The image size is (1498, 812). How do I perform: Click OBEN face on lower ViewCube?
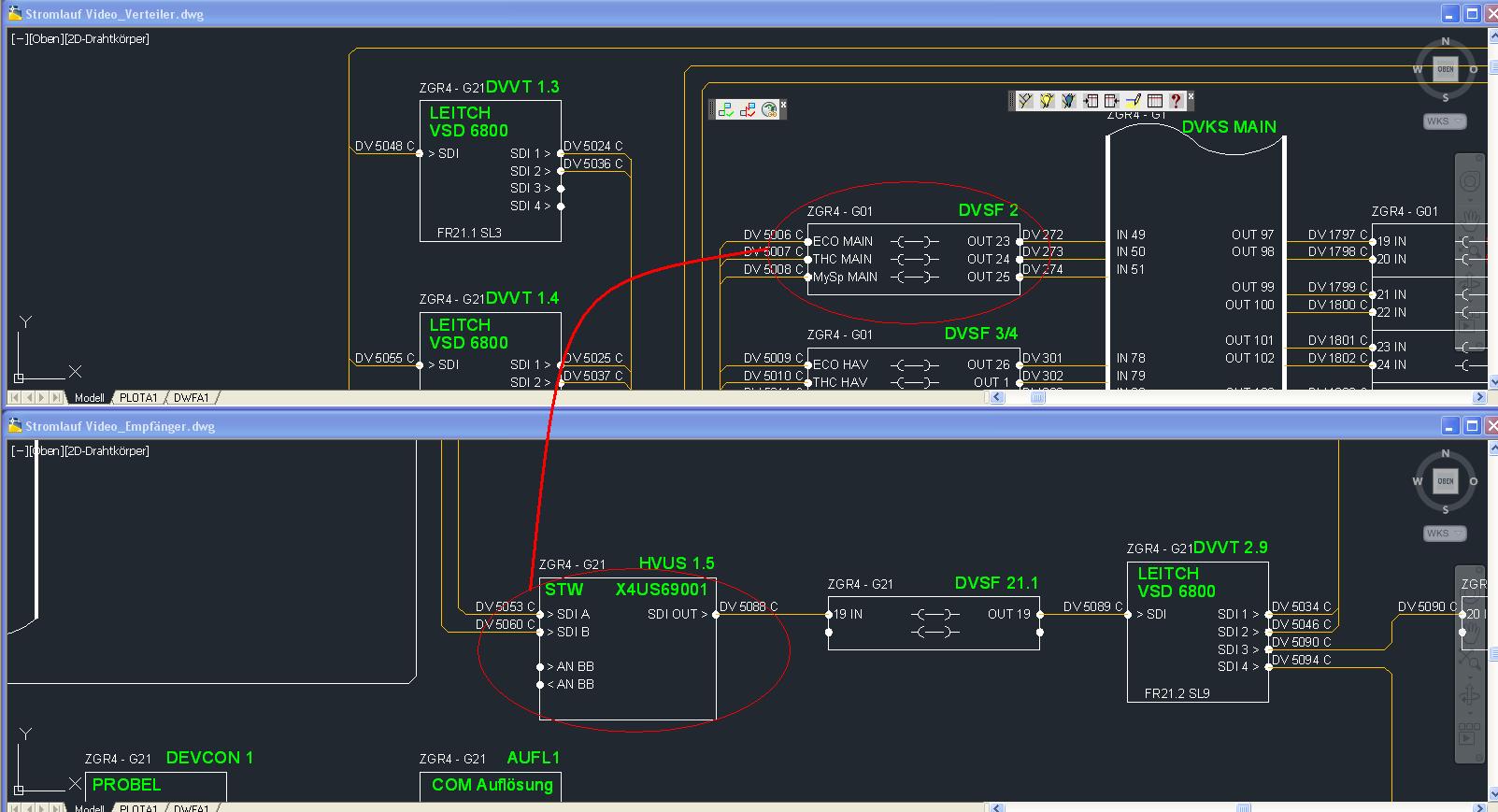click(x=1445, y=481)
